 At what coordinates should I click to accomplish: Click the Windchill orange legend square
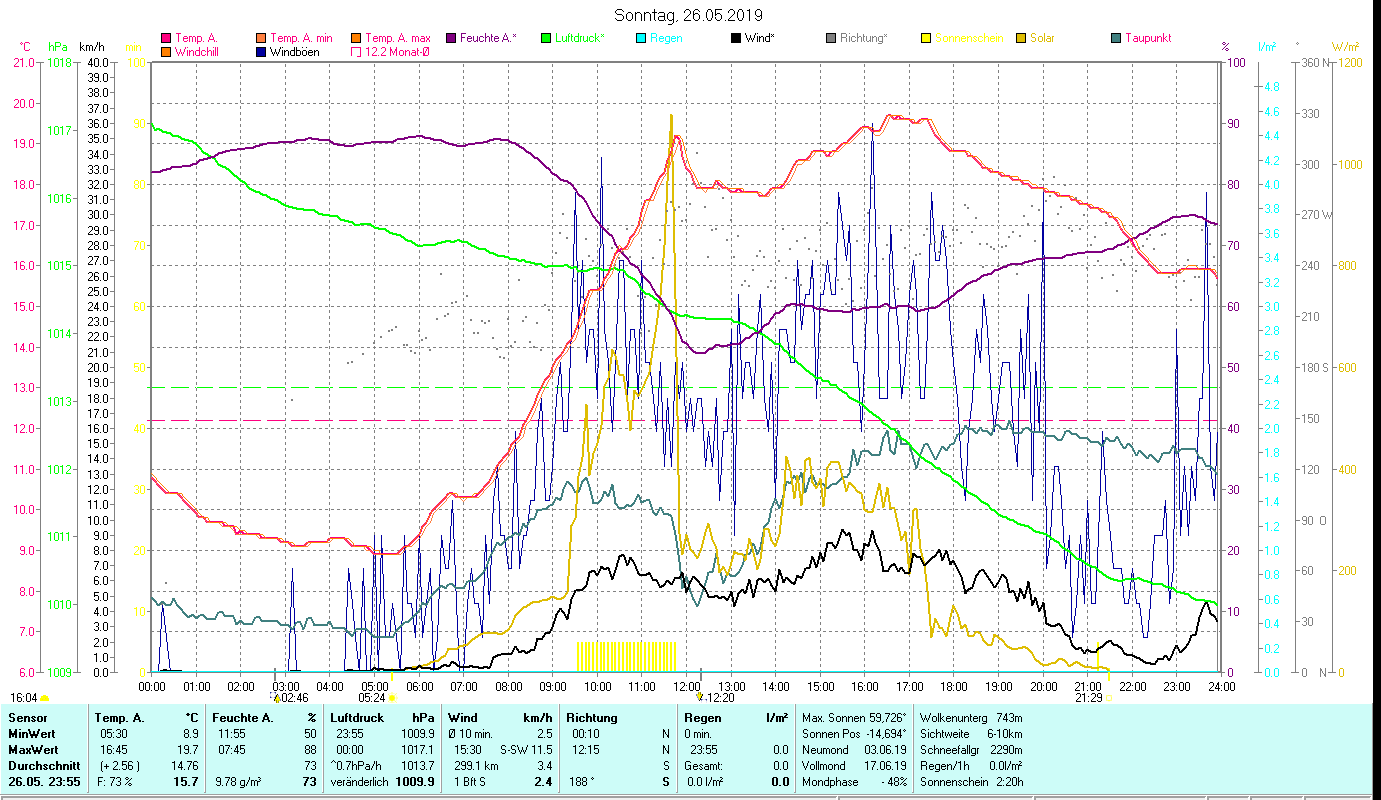point(167,52)
